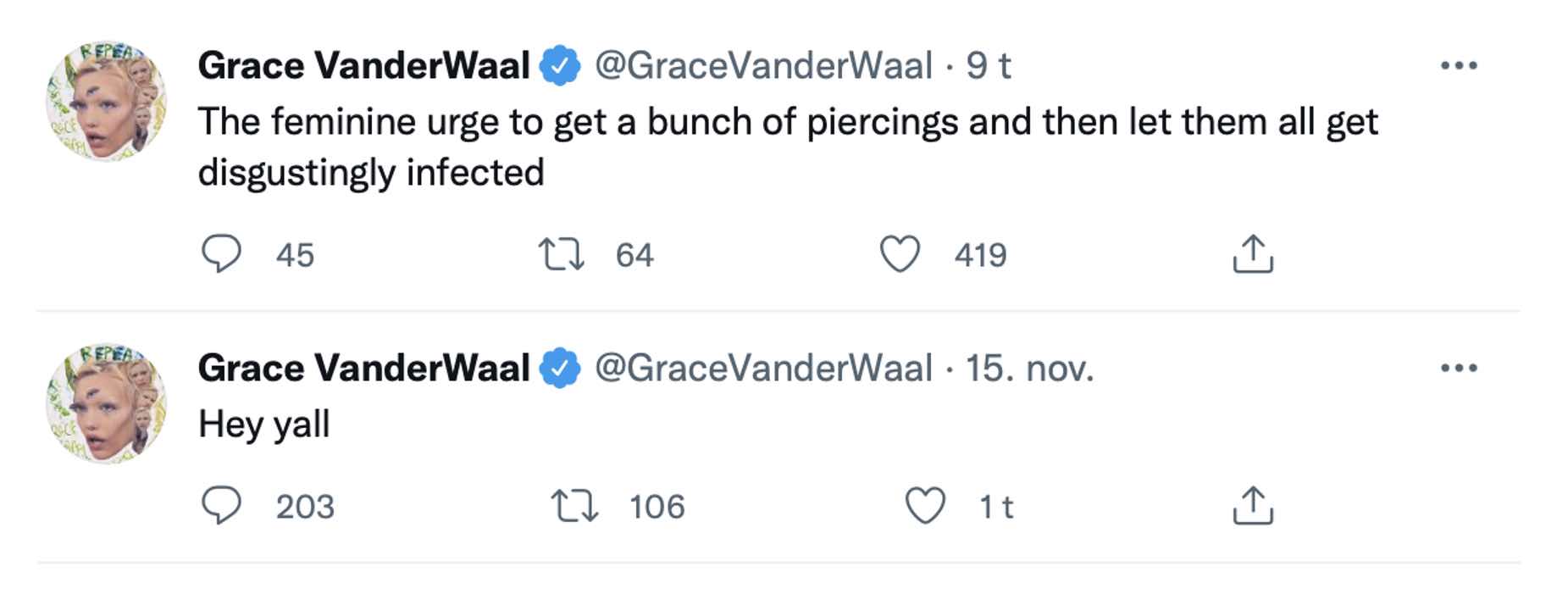The width and height of the screenshot is (1568, 605).
Task: Like the "Hey yall" tweet
Action: coord(924,506)
